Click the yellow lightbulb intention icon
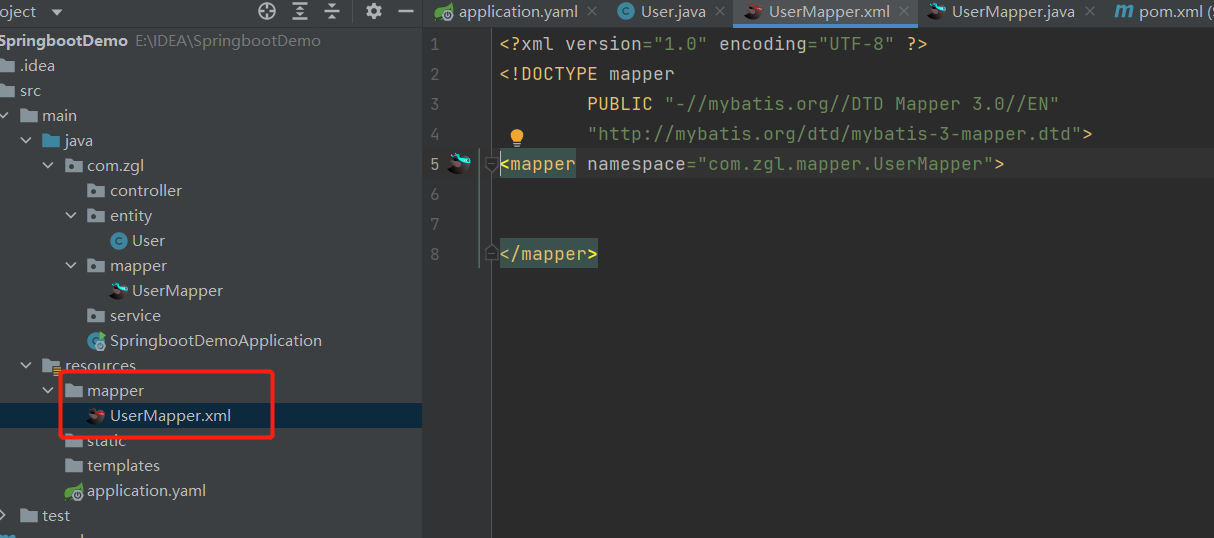 coord(517,137)
